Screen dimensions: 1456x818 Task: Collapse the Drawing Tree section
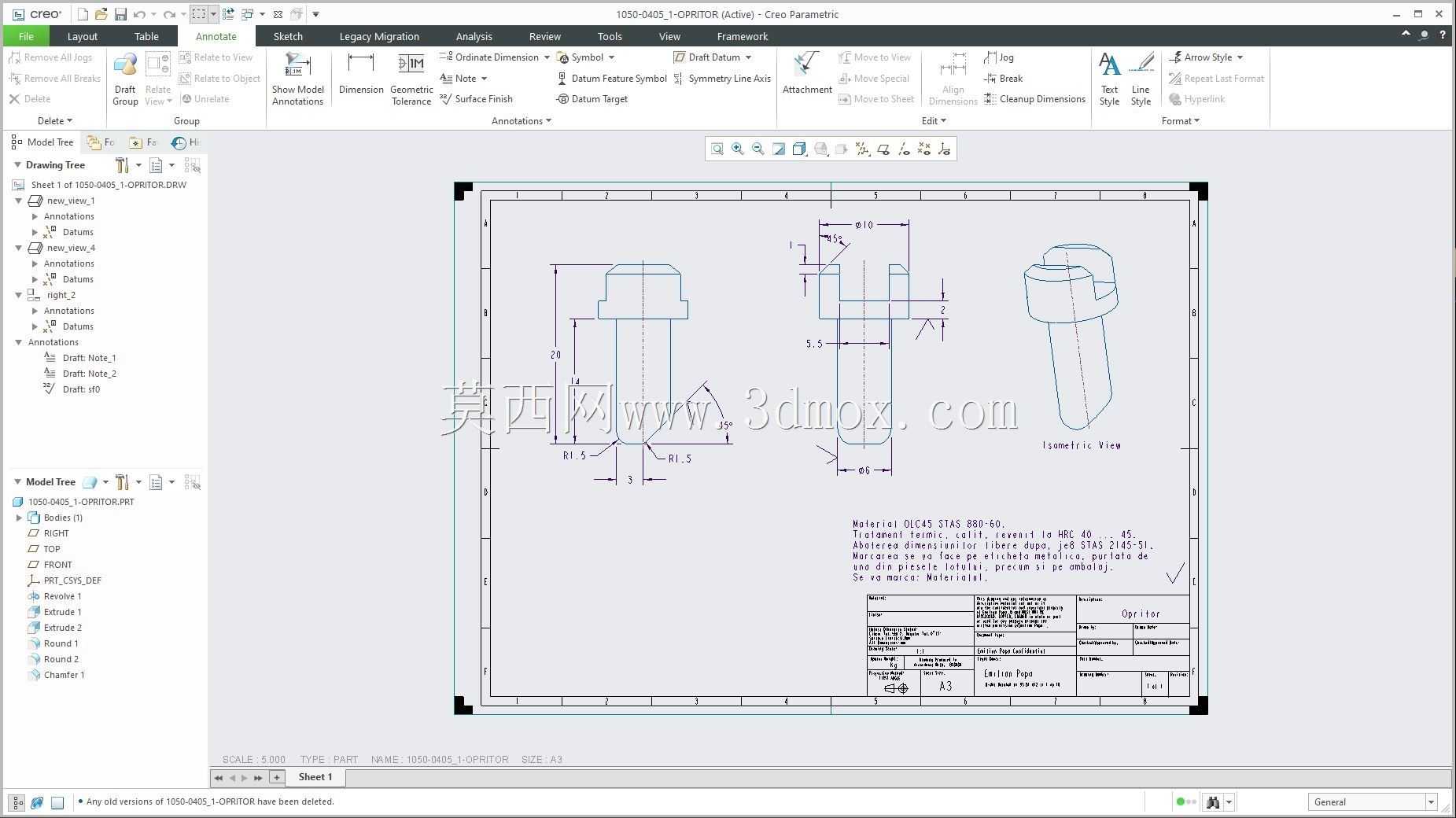[17, 165]
